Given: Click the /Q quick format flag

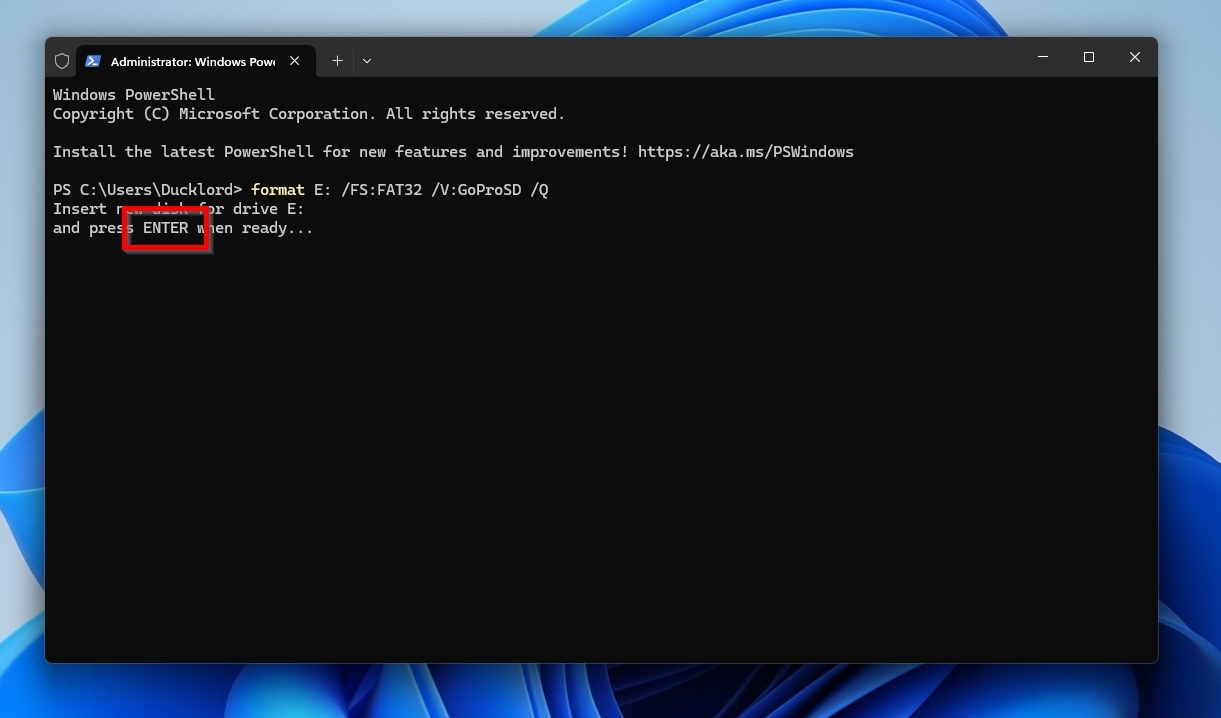Looking at the screenshot, I should [x=543, y=189].
